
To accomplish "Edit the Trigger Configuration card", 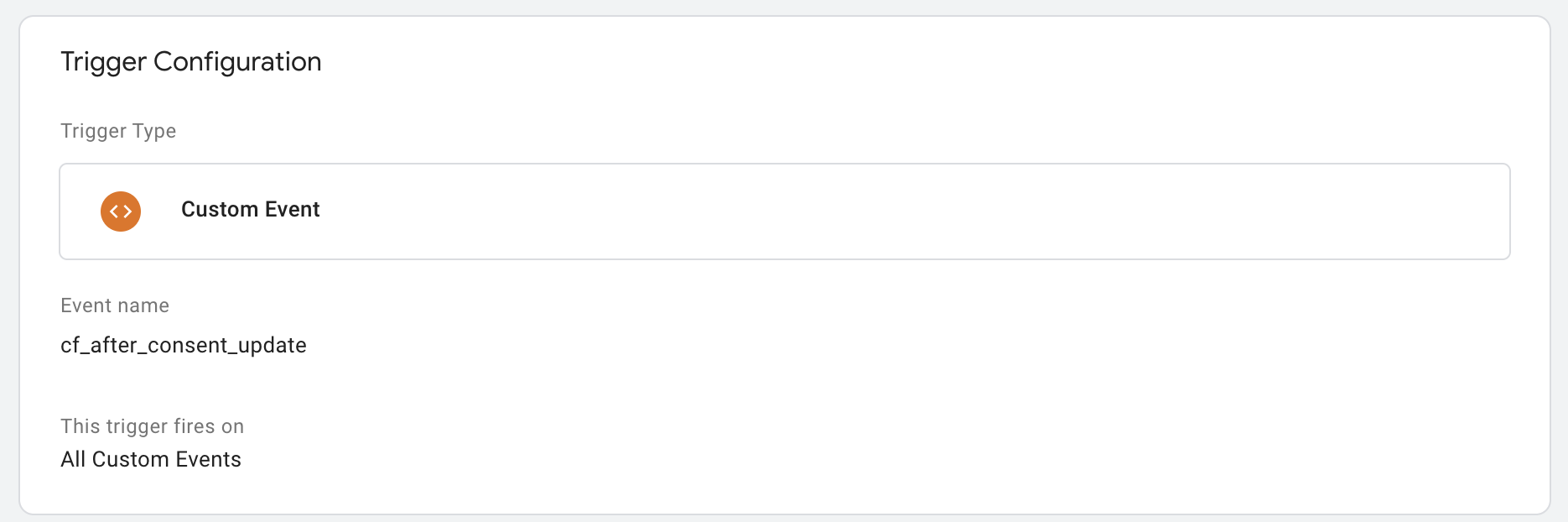I will coord(784,265).
